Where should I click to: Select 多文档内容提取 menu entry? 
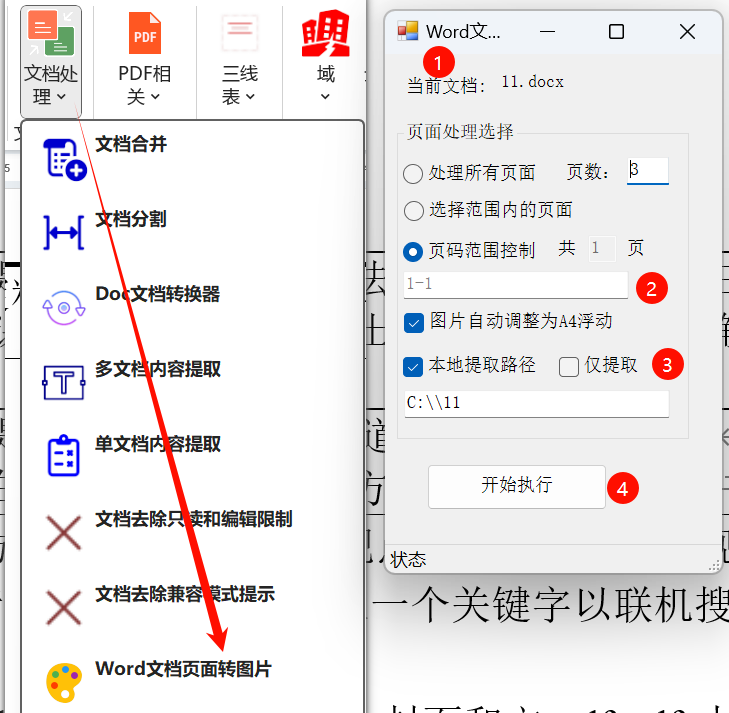click(158, 369)
